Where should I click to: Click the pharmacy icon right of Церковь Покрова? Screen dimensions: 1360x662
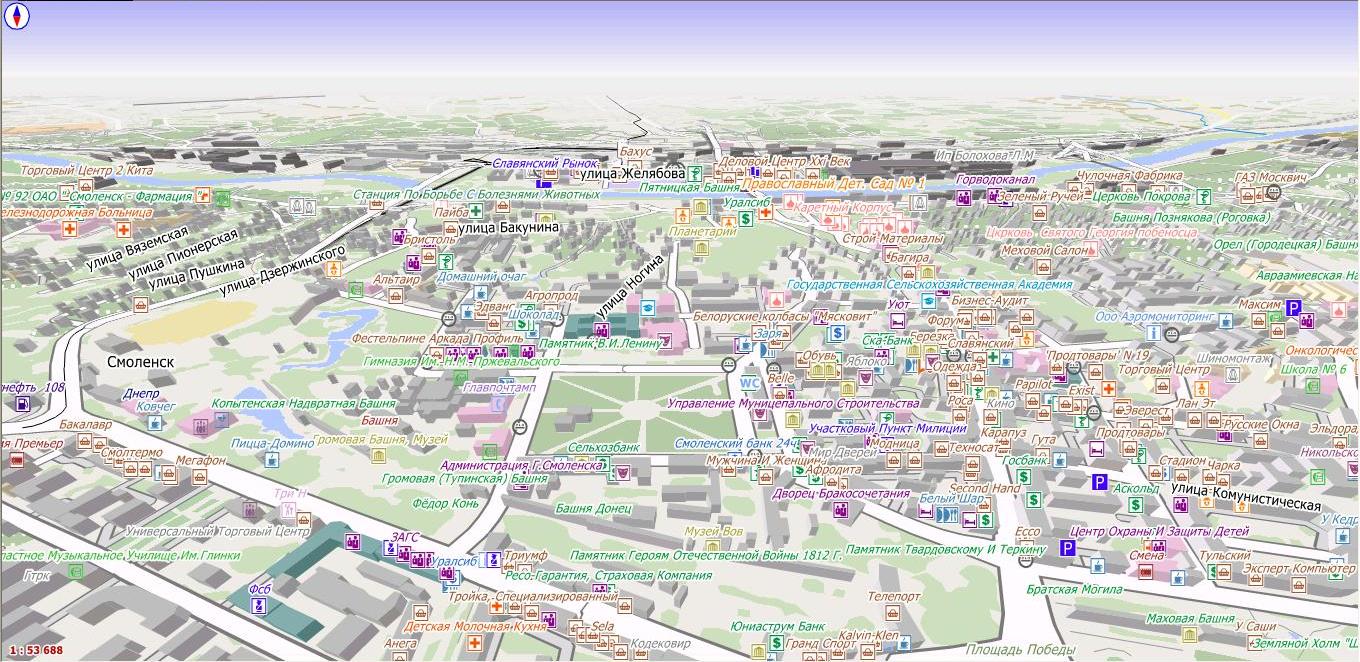pyautogui.click(x=1203, y=196)
